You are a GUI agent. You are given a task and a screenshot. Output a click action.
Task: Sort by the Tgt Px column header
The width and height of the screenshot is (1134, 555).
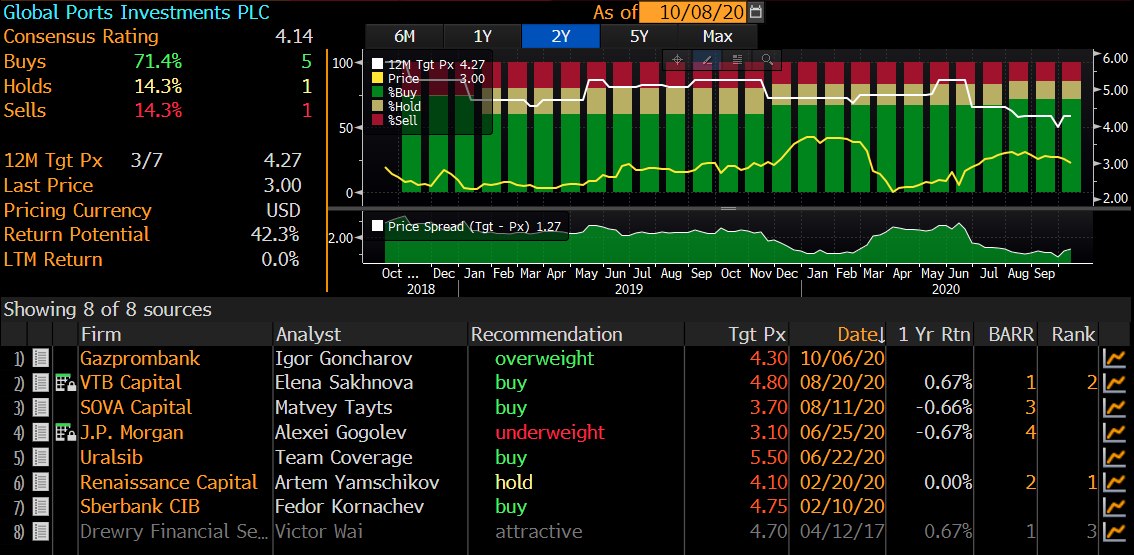tap(756, 334)
